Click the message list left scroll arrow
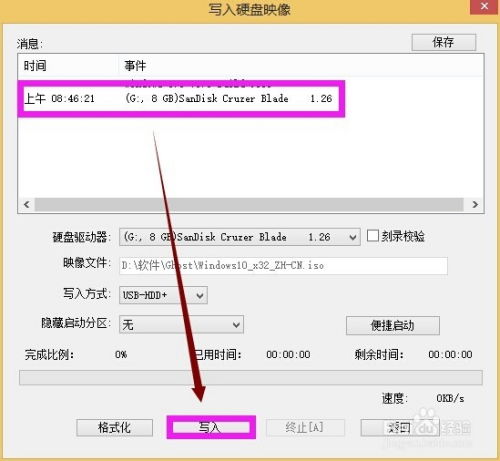 pos(27,204)
